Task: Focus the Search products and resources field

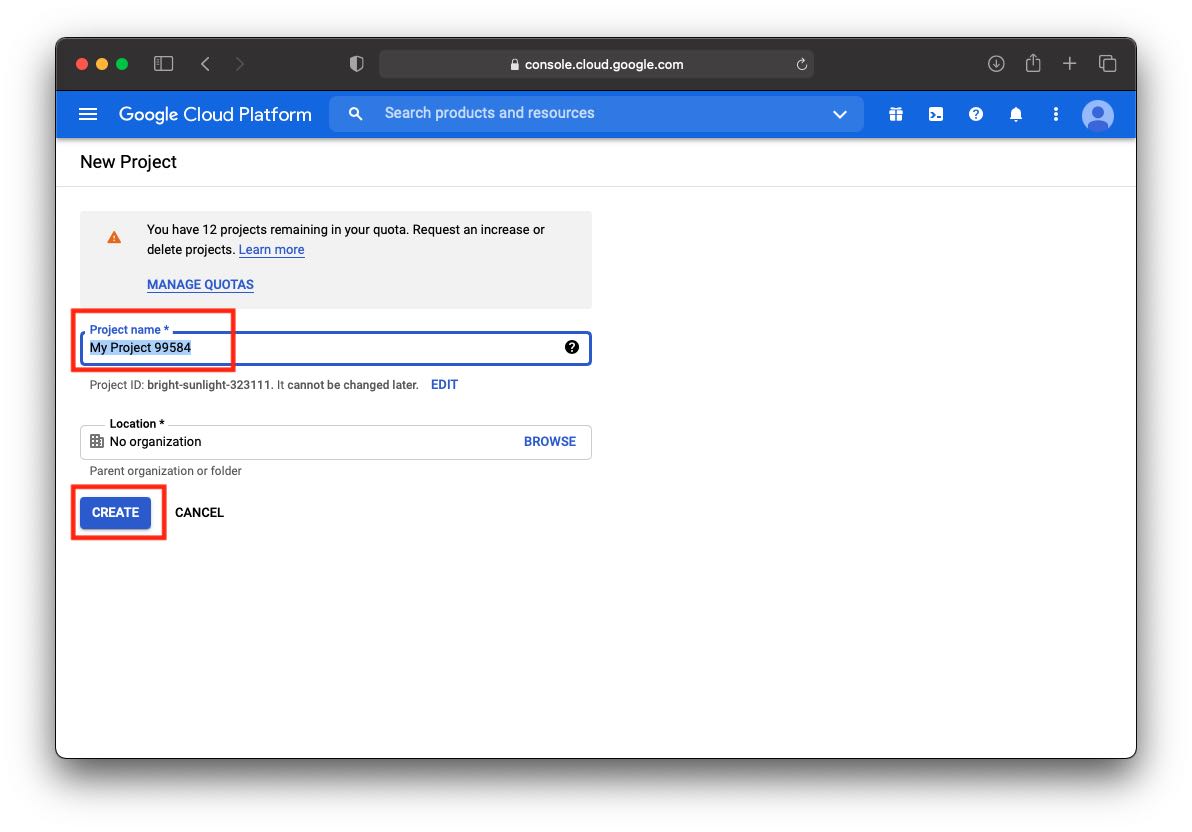Action: point(597,113)
